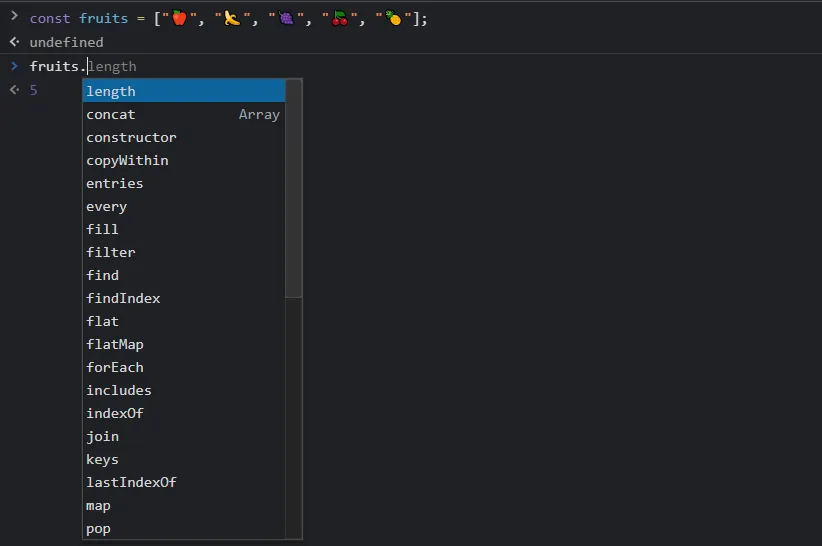The width and height of the screenshot is (822, 546).
Task: Click the Array type label beside concat
Action: click(x=259, y=114)
